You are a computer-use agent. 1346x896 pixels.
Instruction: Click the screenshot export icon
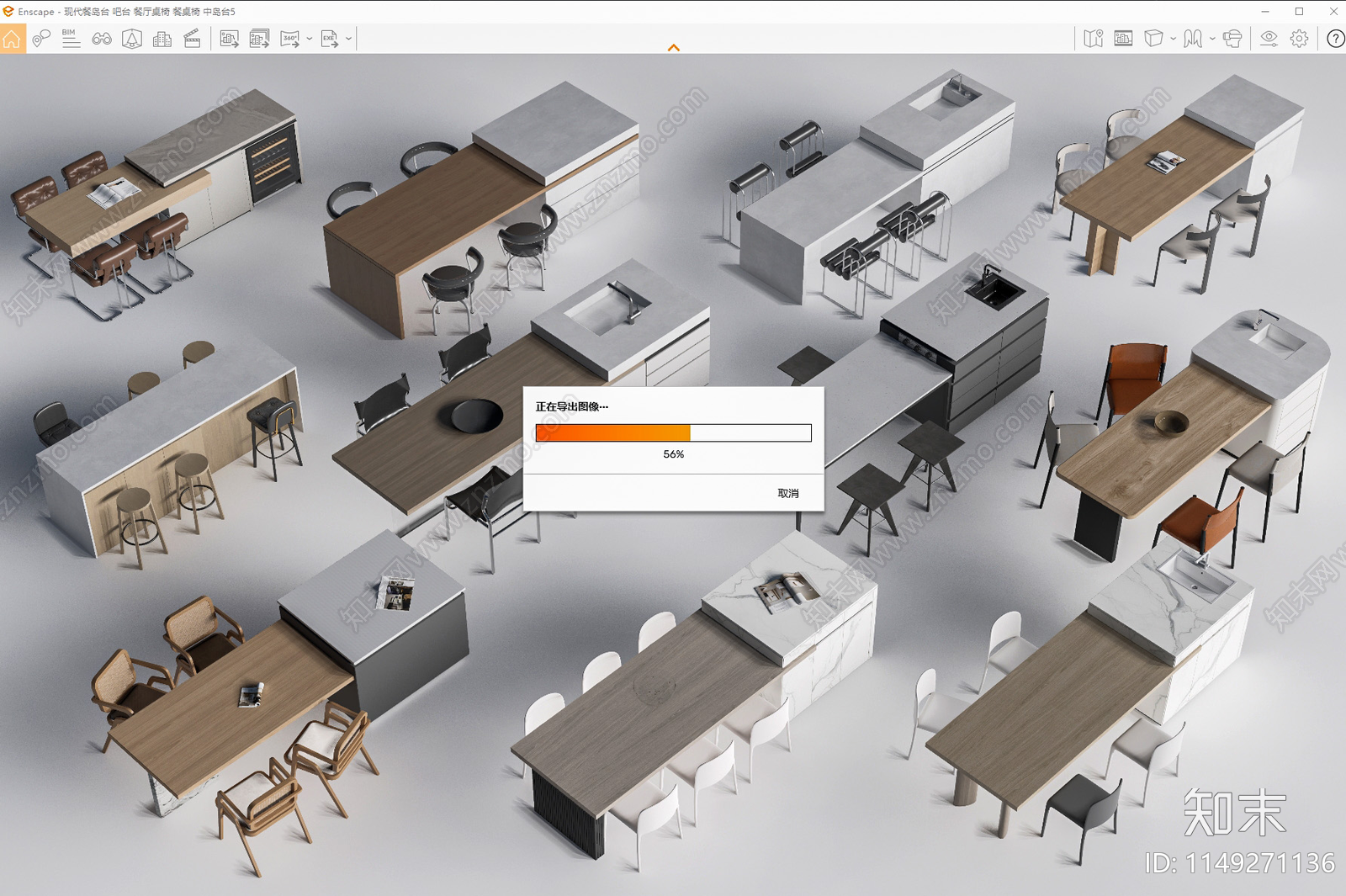[229, 39]
